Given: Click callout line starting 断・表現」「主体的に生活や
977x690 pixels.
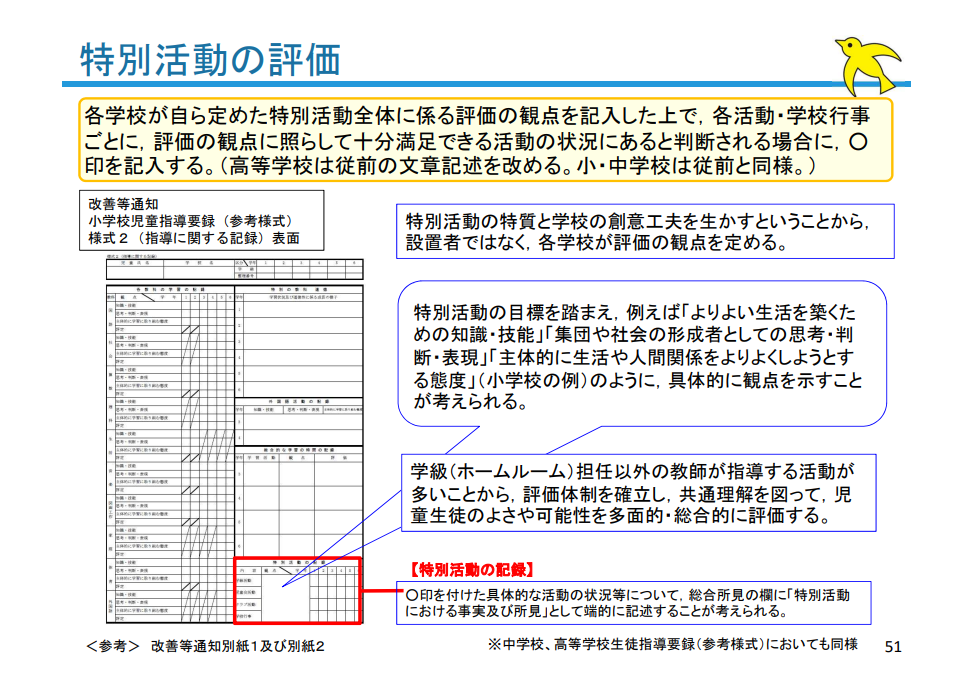Looking at the screenshot, I should pos(634,357).
